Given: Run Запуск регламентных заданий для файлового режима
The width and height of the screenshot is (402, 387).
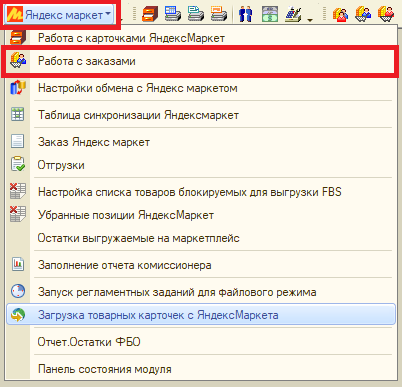Looking at the screenshot, I should tap(201, 292).
